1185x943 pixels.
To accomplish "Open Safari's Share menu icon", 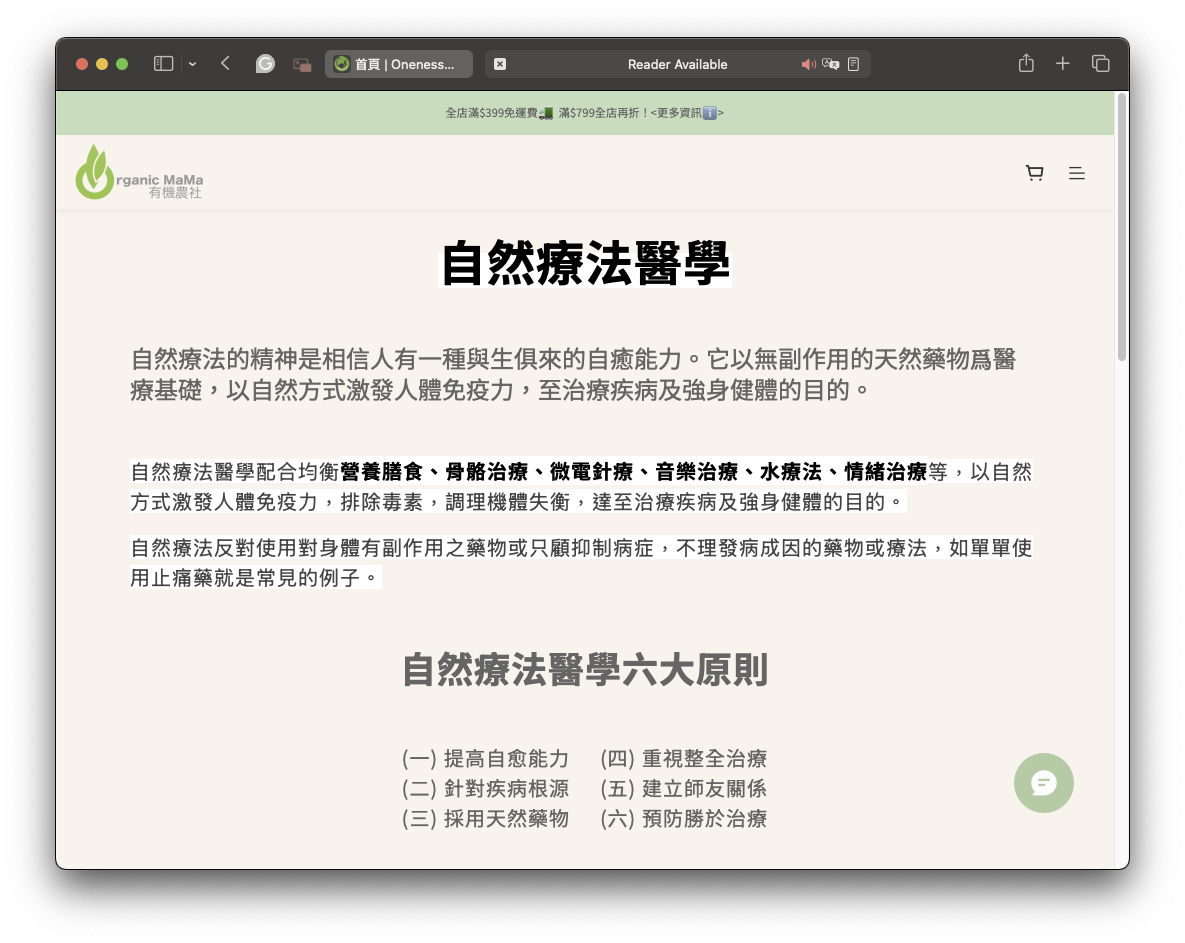I will 1025,62.
